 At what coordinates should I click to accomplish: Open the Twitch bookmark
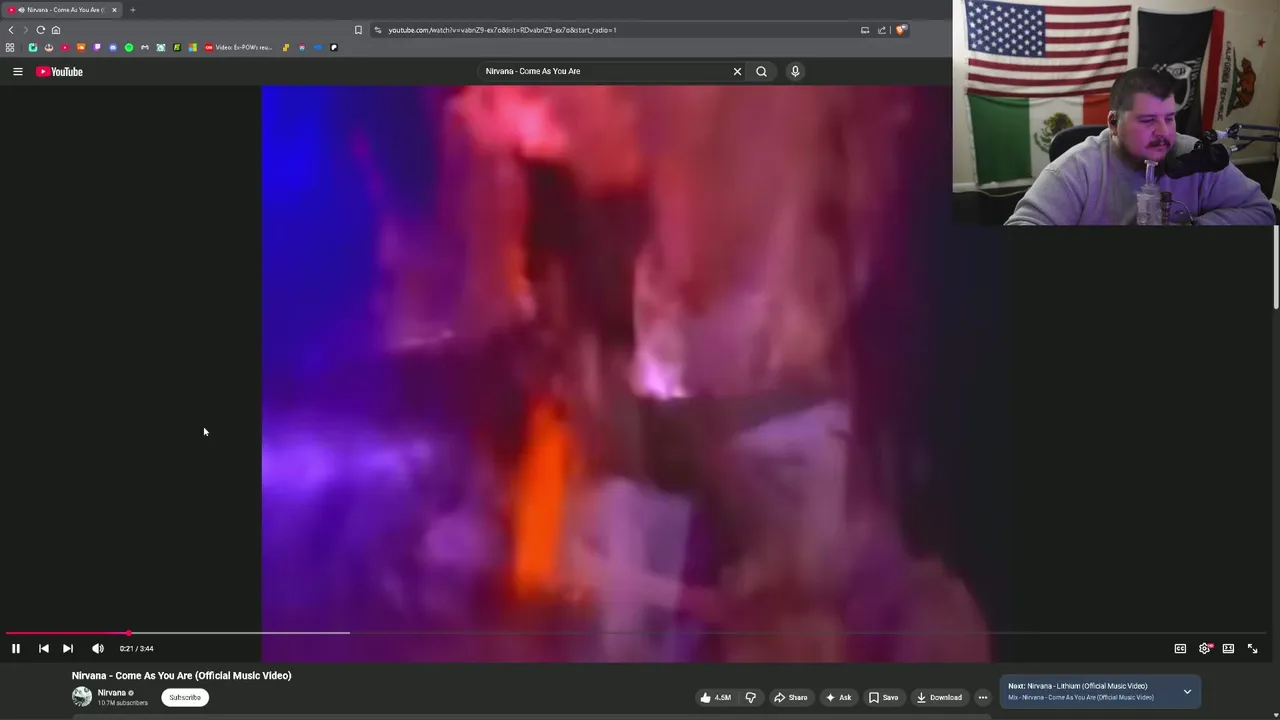point(97,47)
